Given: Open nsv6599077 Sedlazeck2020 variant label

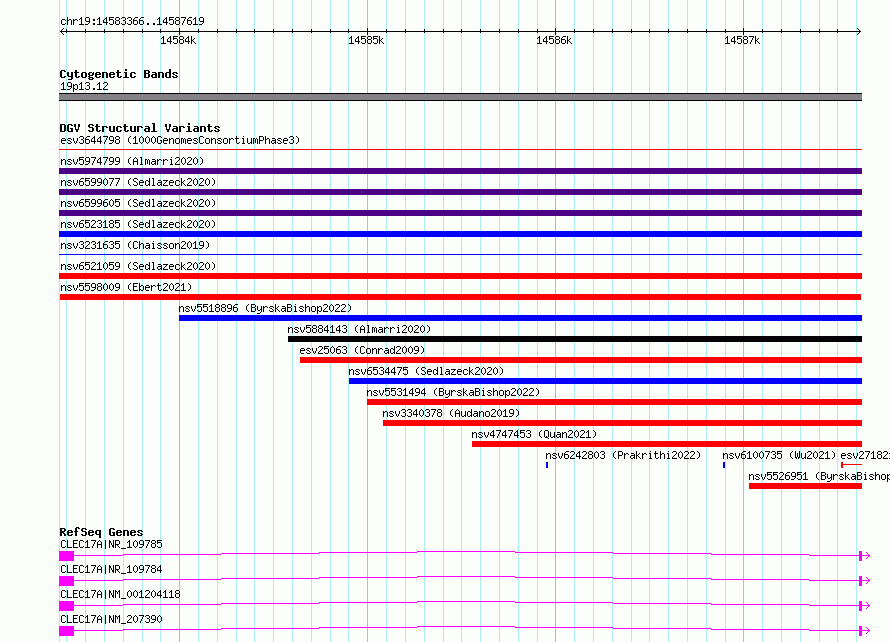Looking at the screenshot, I should coord(138,182).
